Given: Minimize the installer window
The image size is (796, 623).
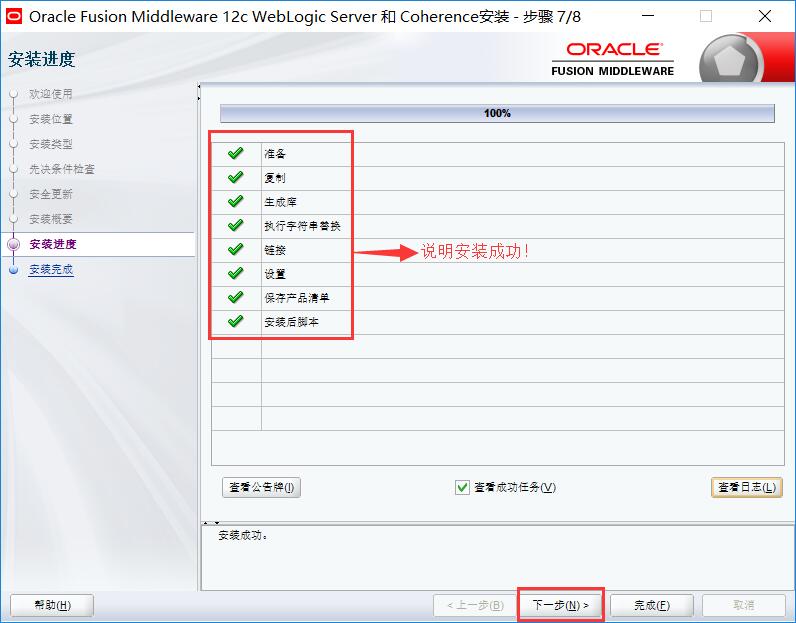Looking at the screenshot, I should [x=648, y=16].
